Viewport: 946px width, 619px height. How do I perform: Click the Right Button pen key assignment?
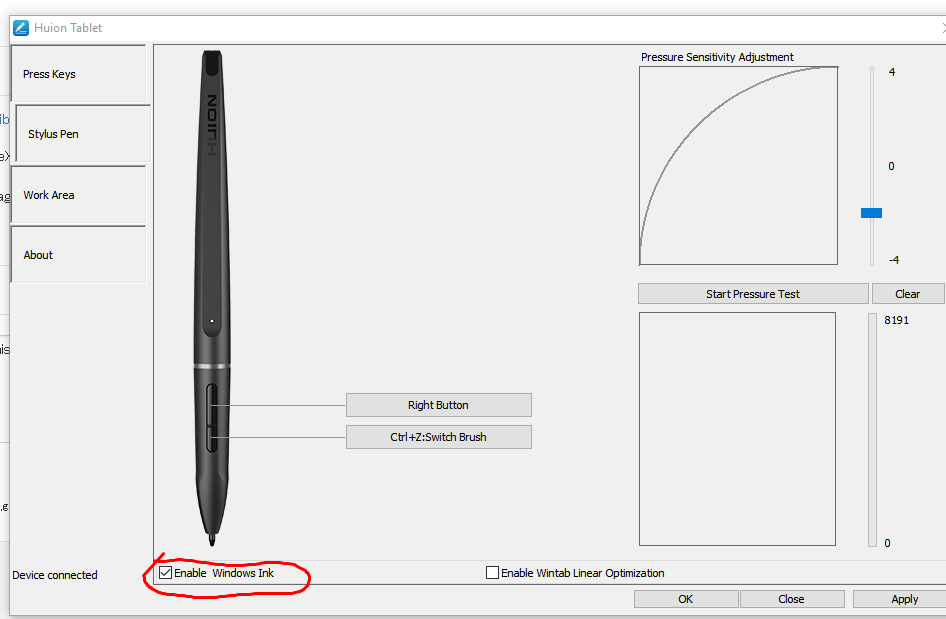(x=439, y=405)
